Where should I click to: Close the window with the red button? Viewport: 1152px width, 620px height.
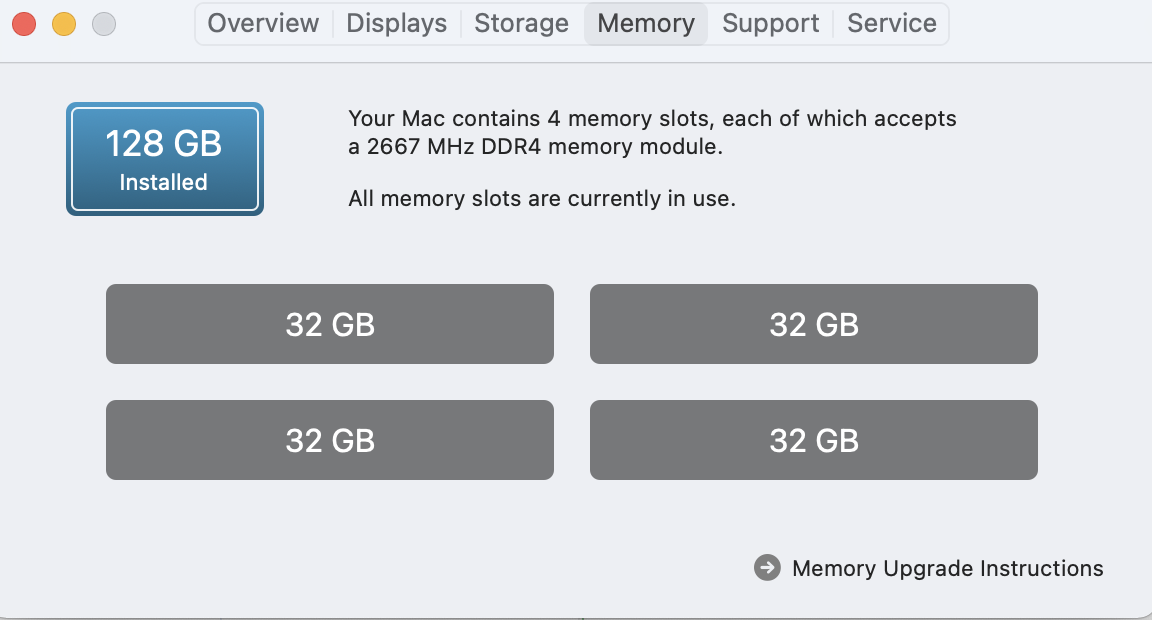click(25, 23)
